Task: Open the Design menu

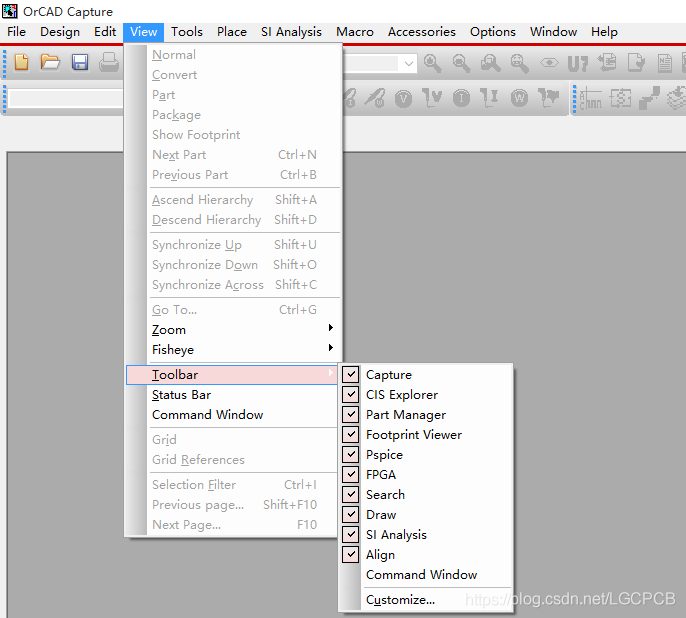Action: (60, 32)
